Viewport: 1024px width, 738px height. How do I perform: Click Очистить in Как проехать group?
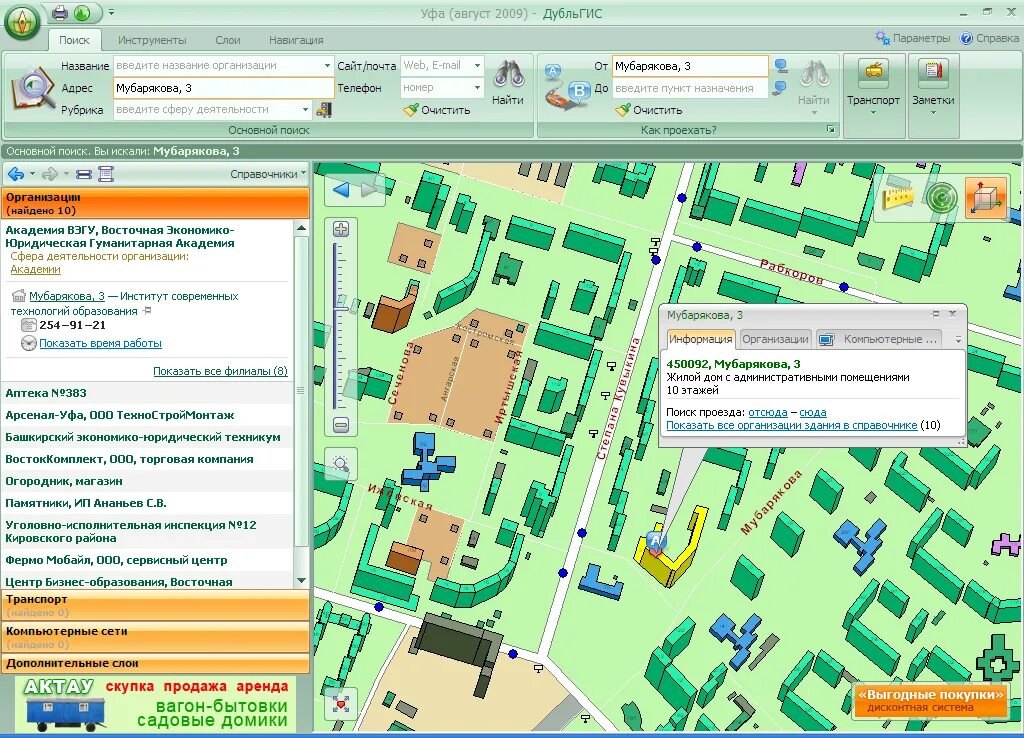pyautogui.click(x=649, y=110)
